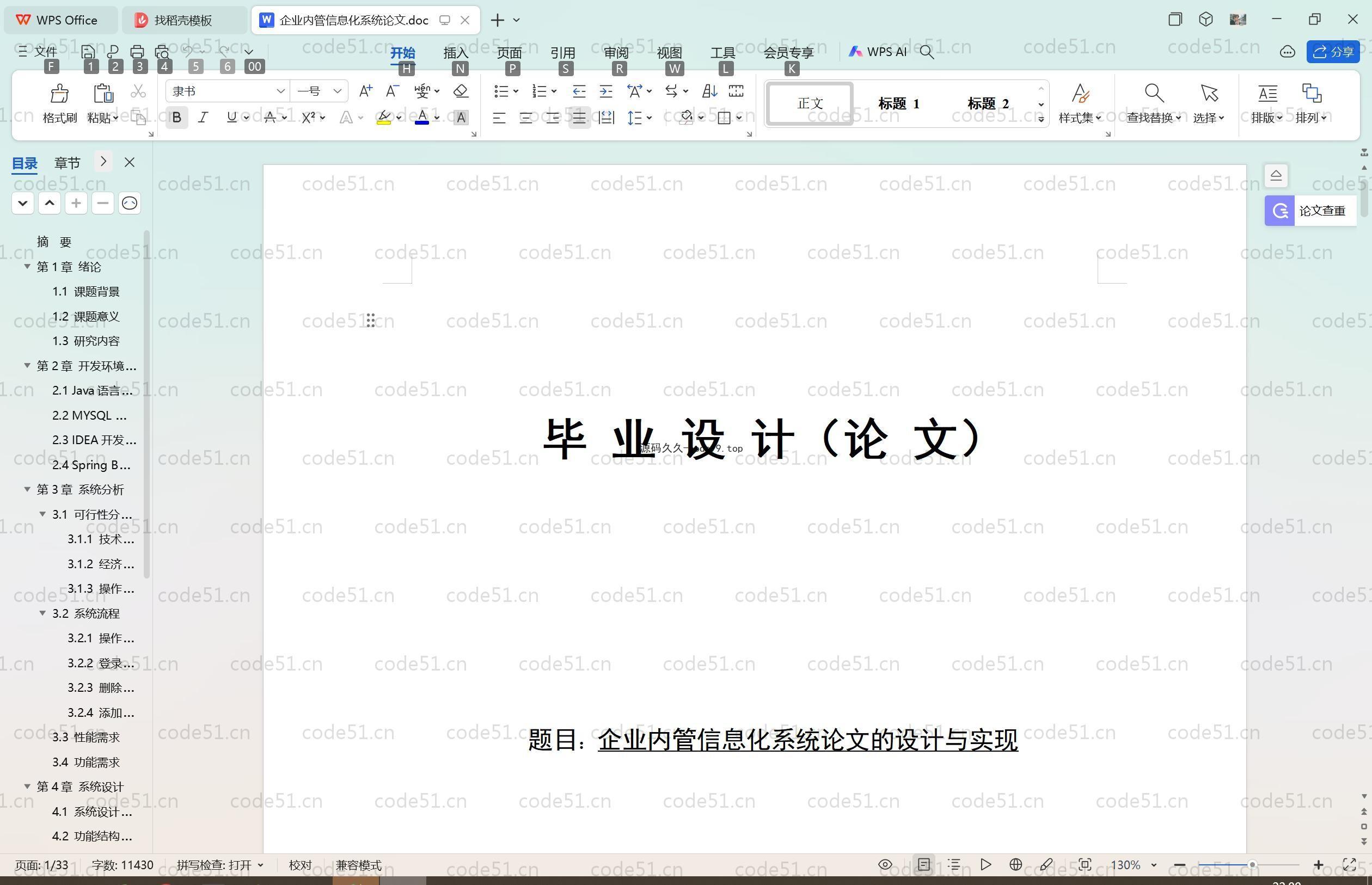Click the increase font size icon

[x=365, y=91]
